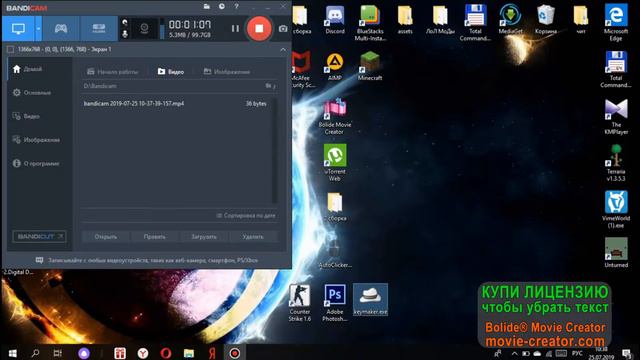Collapse Bandicam panel with chevron

click(283, 49)
